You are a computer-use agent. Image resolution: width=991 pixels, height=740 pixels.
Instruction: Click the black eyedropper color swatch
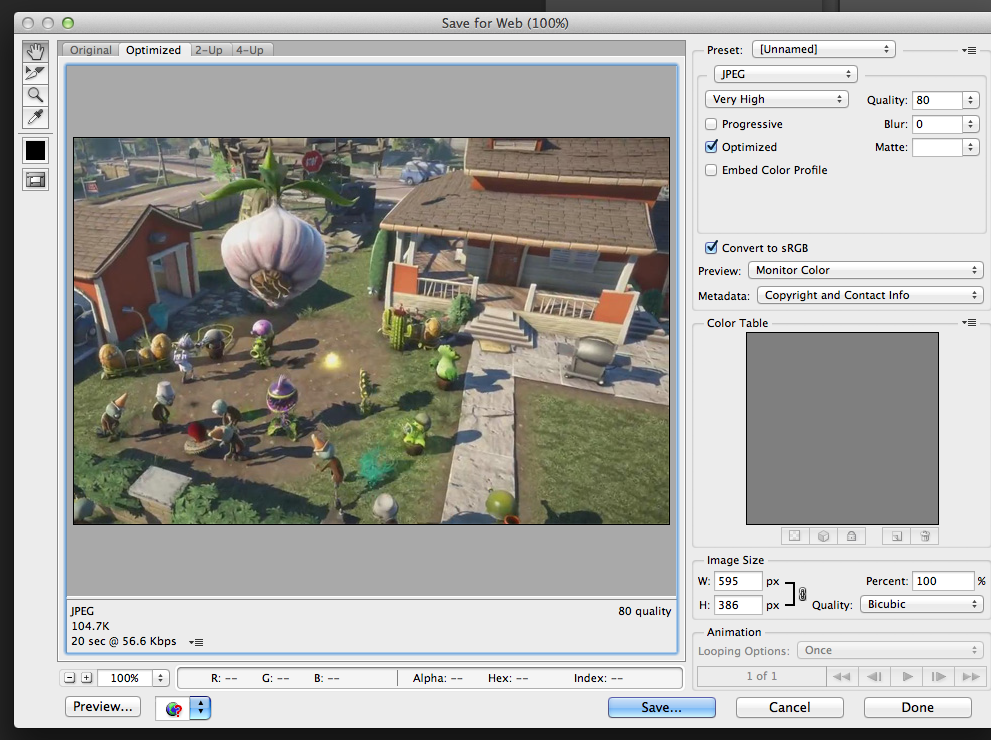pyautogui.click(x=36, y=151)
